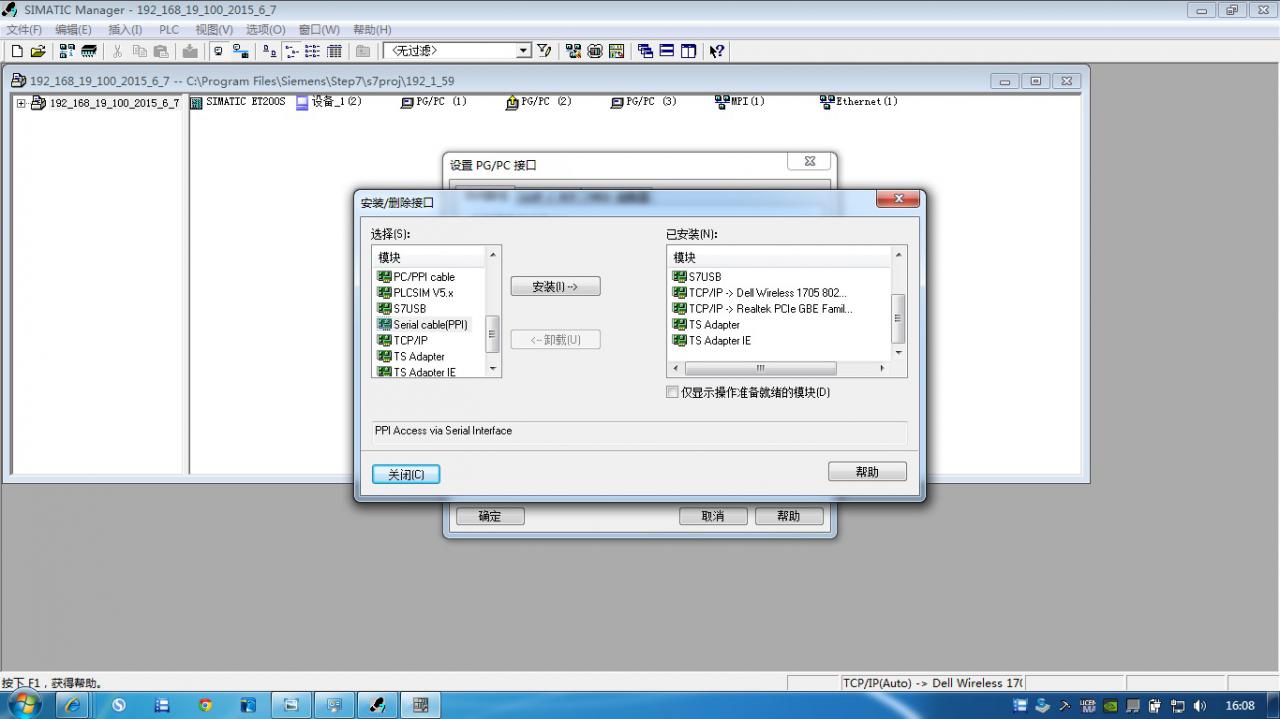
Task: Click the installed list scroll up arrow
Action: tap(898, 255)
